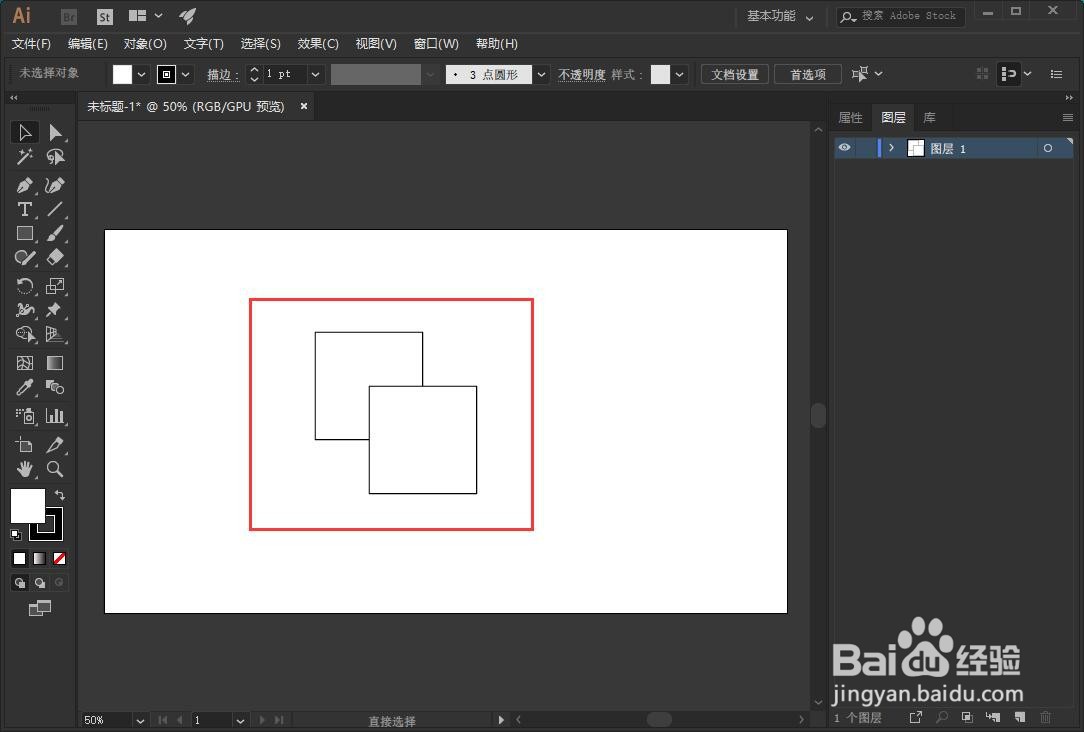Swap fill and stroke colors
The image size is (1084, 732).
[x=60, y=495]
